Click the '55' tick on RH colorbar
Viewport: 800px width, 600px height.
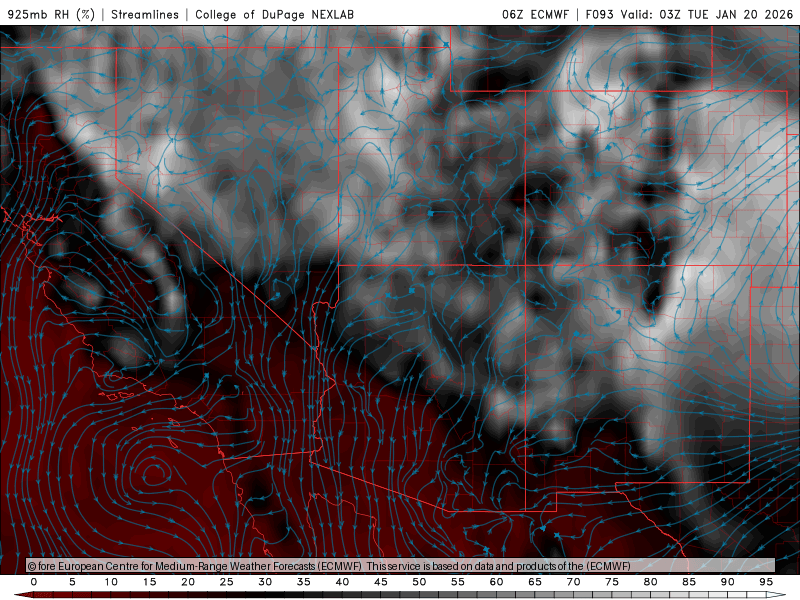[x=458, y=582]
